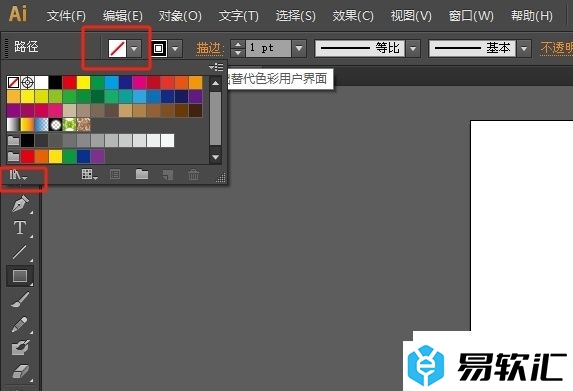Choose the None swatch with red slash
Image resolution: width=573 pixels, height=391 pixels.
(x=14, y=83)
